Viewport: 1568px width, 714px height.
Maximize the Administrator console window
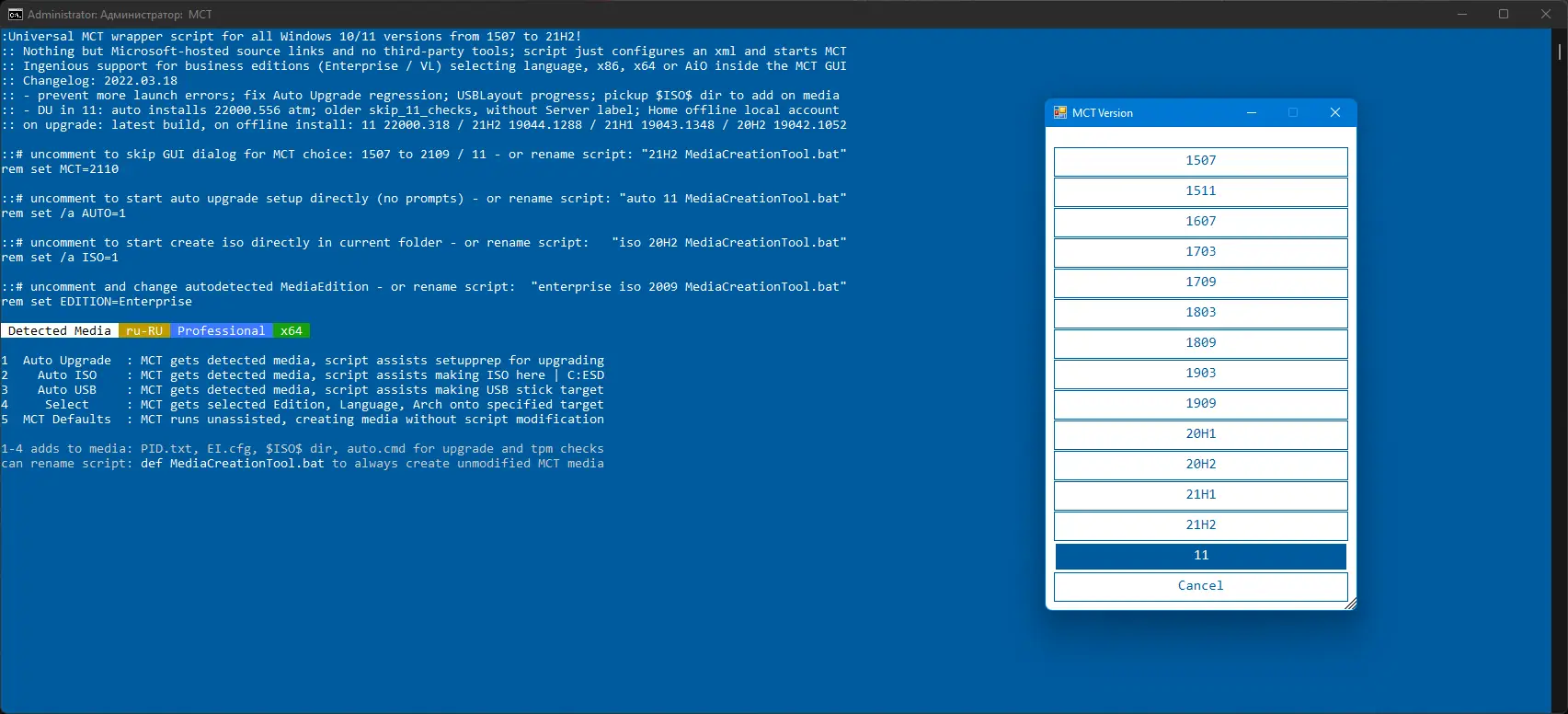(x=1504, y=14)
